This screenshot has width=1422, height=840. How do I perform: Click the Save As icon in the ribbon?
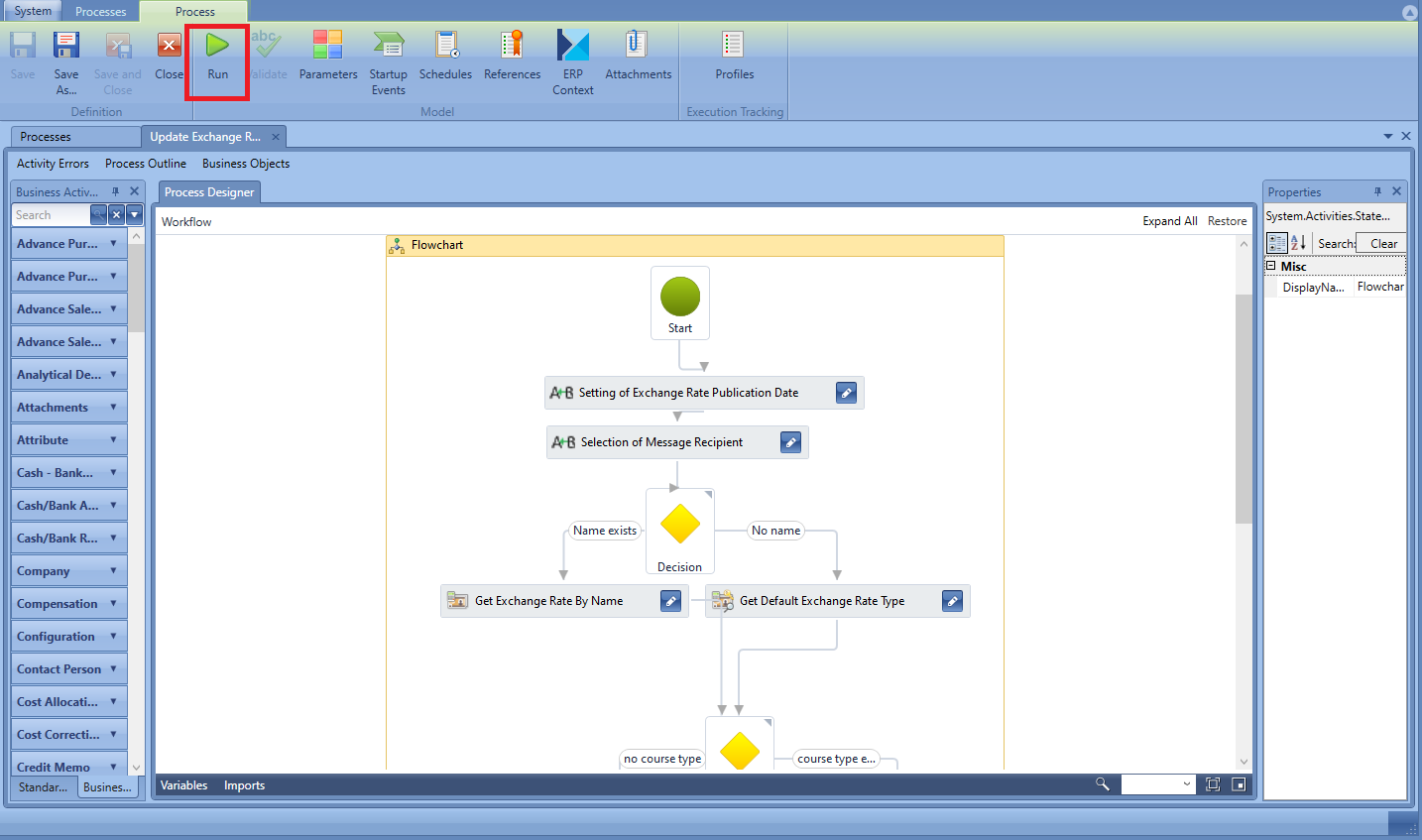pyautogui.click(x=66, y=46)
